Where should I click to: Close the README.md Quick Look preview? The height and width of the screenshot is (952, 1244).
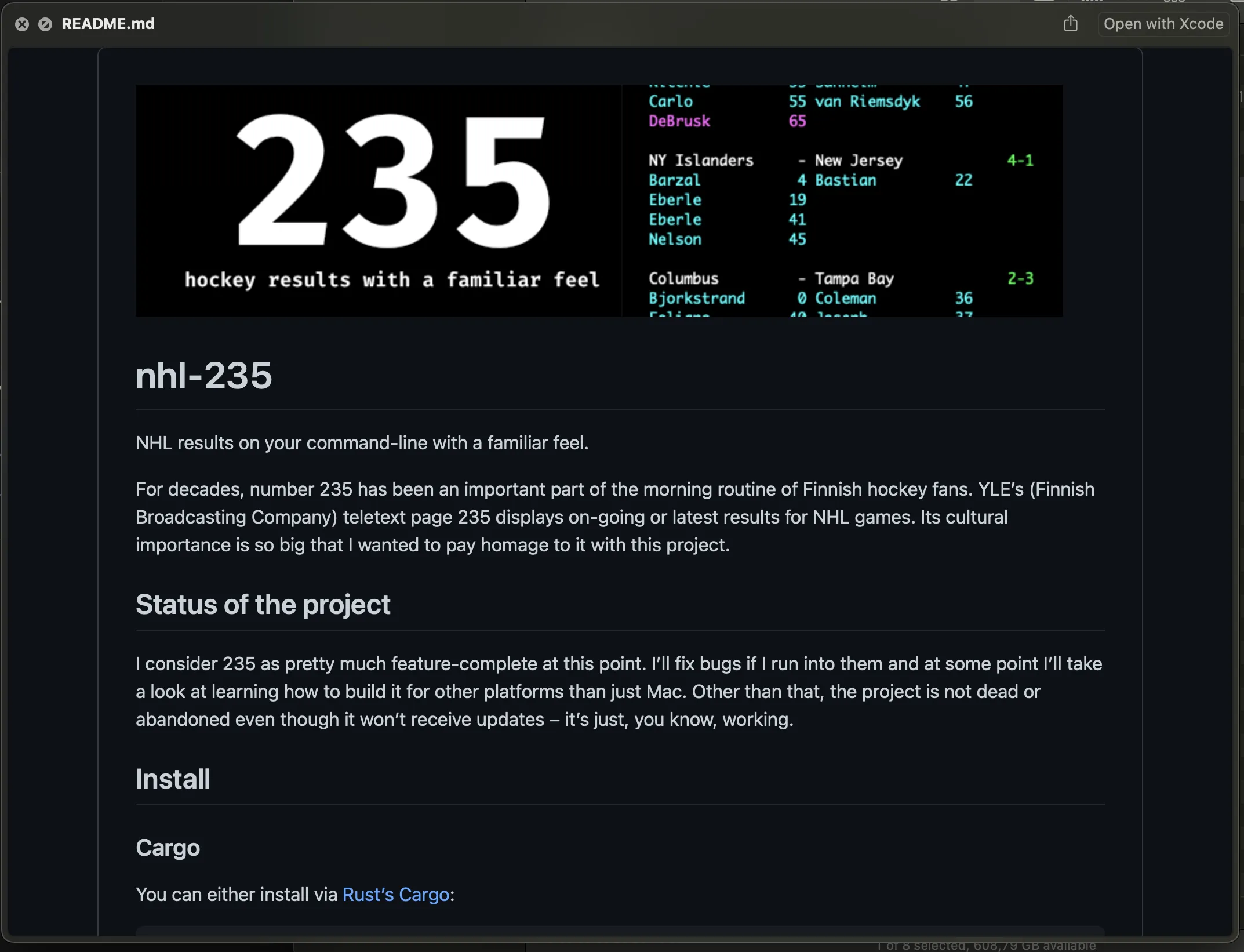22,24
